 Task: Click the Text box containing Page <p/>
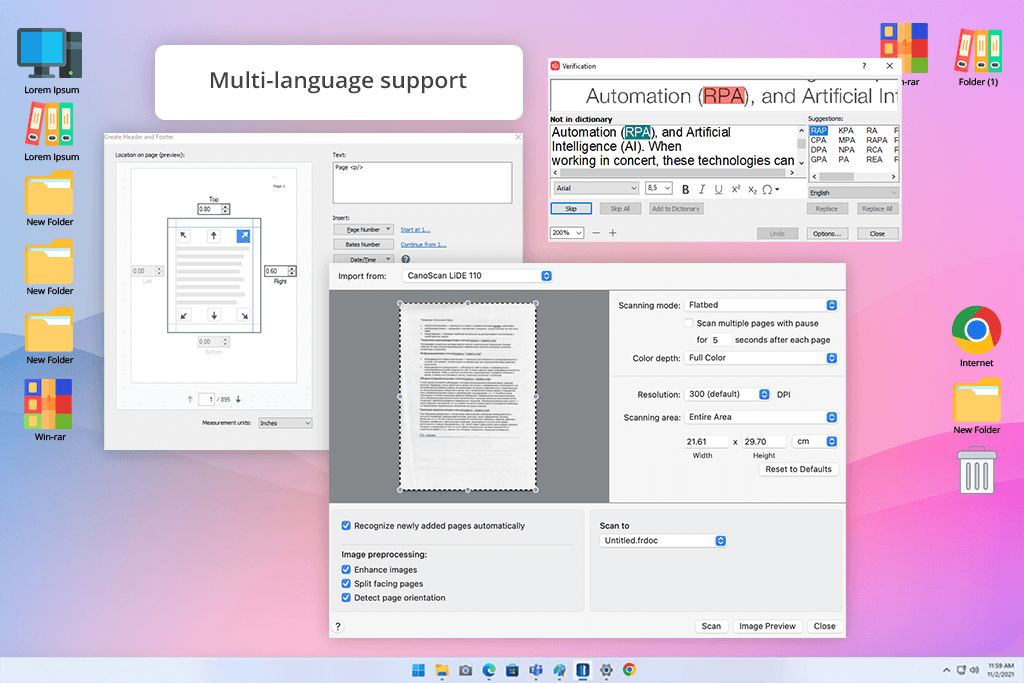(x=422, y=183)
